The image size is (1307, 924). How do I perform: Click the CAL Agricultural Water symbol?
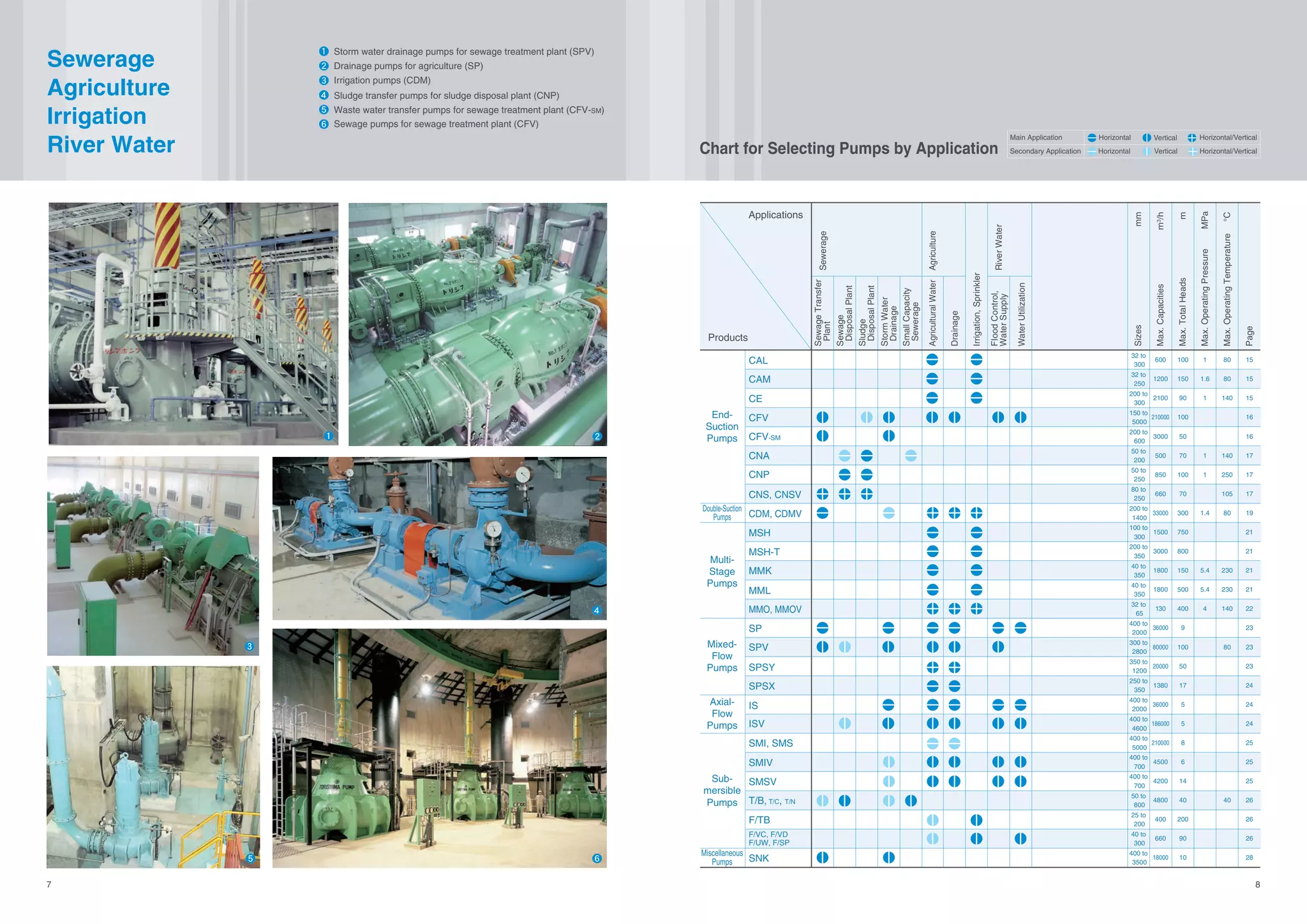coord(932,360)
